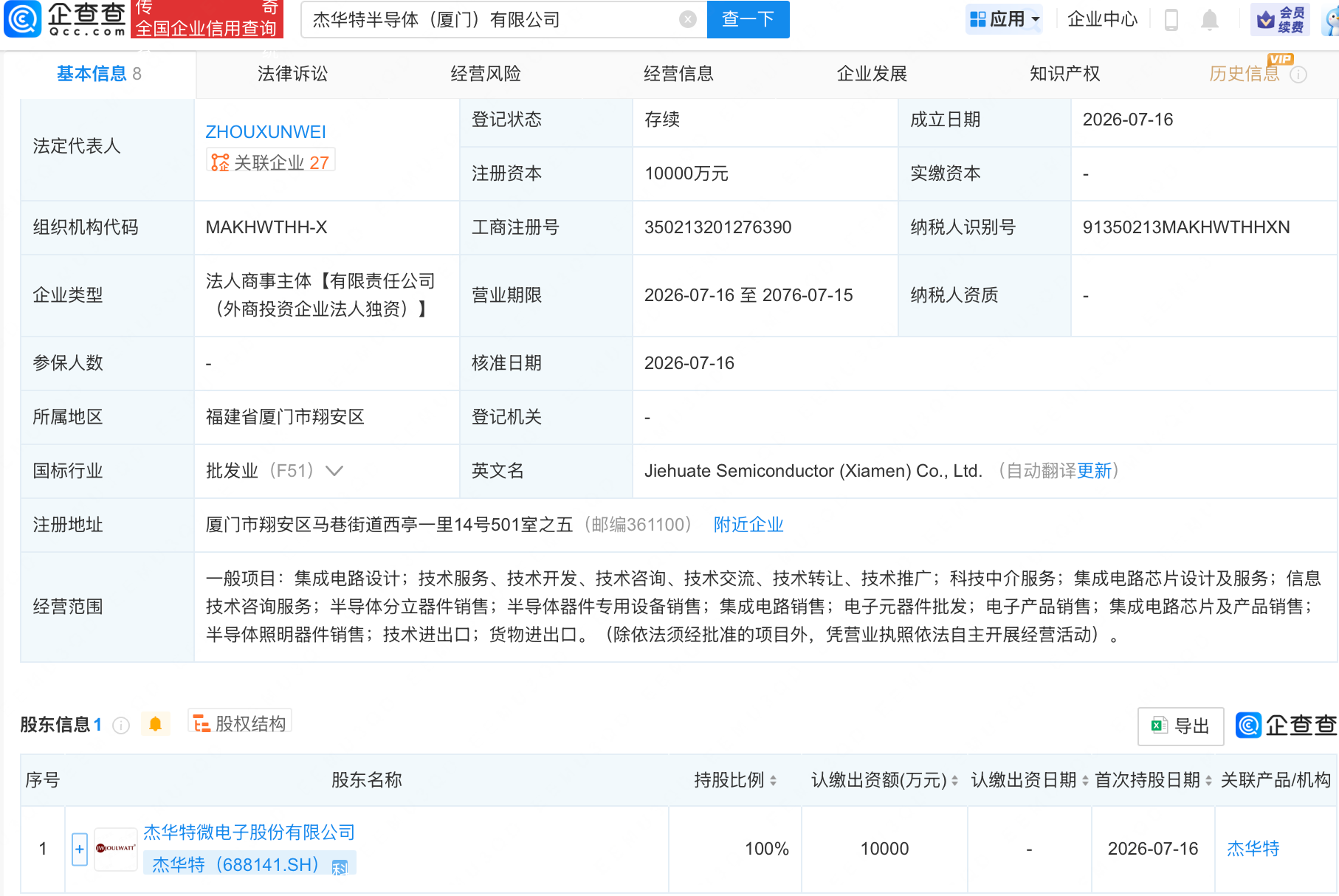Click the Qcc.com logo icon
Screen dimensions: 1339x896
coord(22,19)
